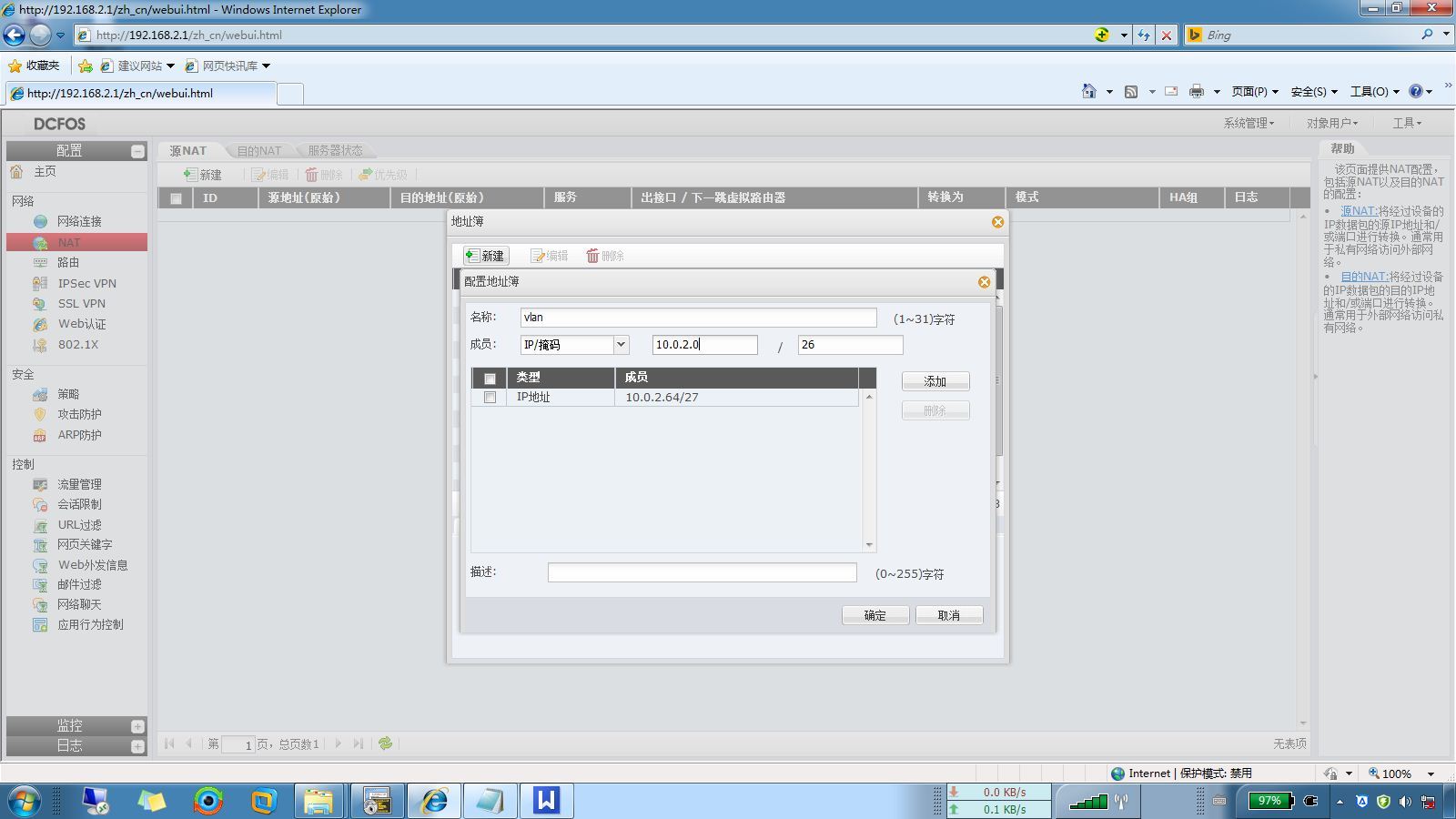Image resolution: width=1456 pixels, height=819 pixels.
Task: Click the IP address field showing 10.0.2.0
Action: coord(705,345)
